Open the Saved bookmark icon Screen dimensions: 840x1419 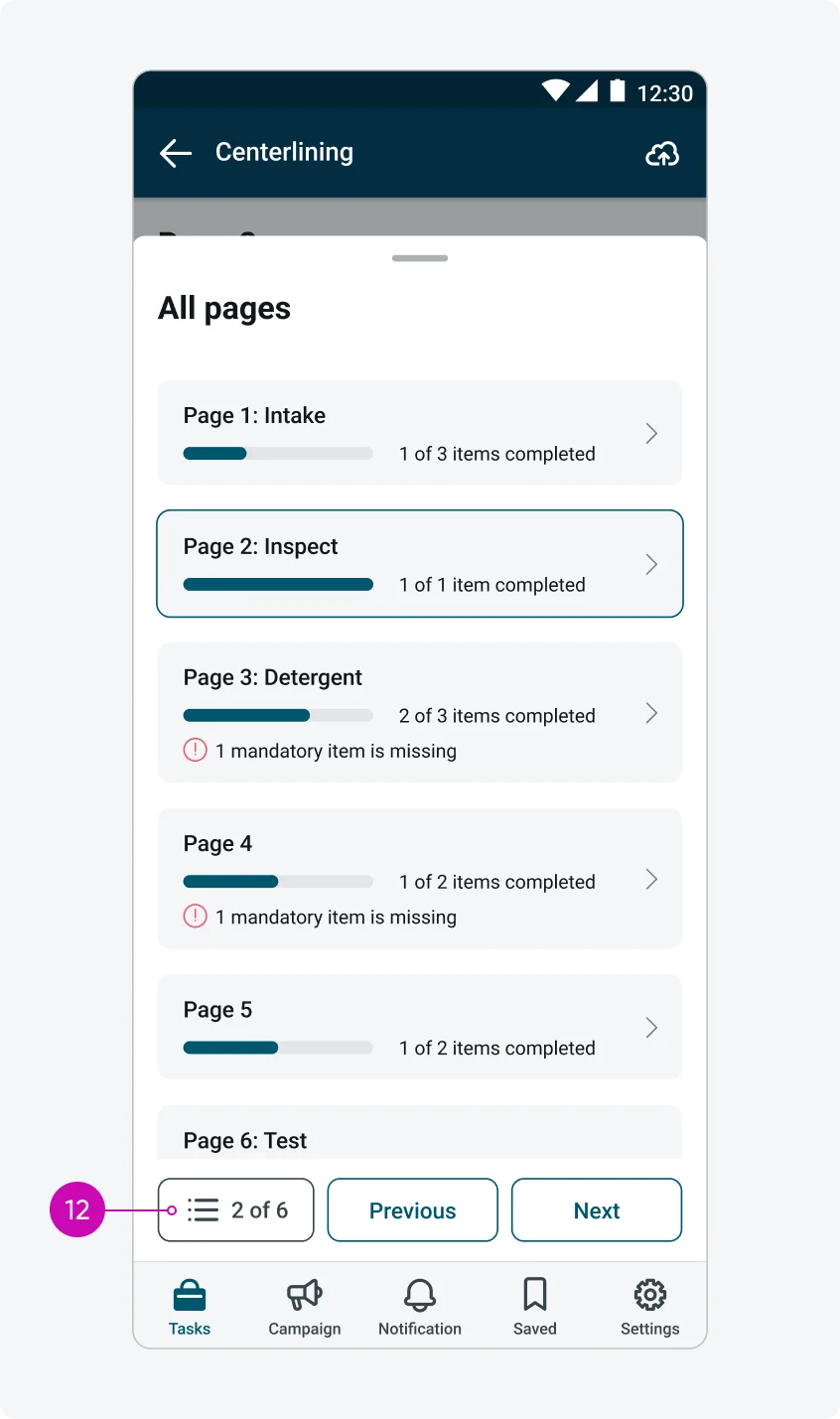point(534,1294)
